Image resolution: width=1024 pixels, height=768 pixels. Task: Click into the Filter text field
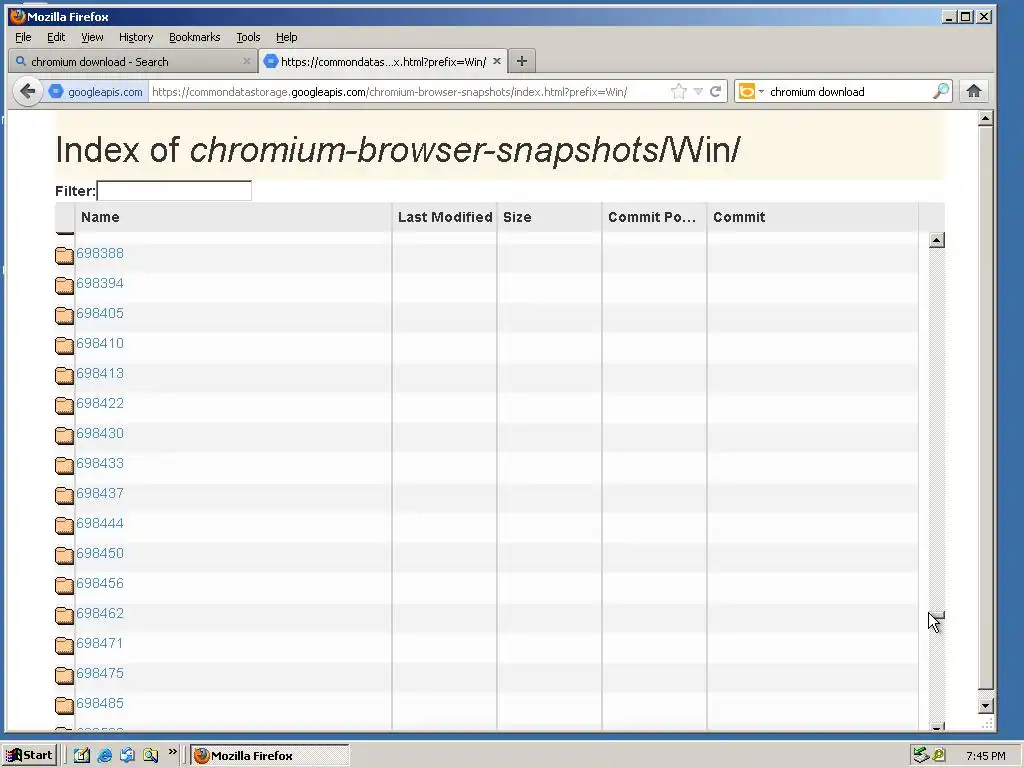(x=174, y=191)
